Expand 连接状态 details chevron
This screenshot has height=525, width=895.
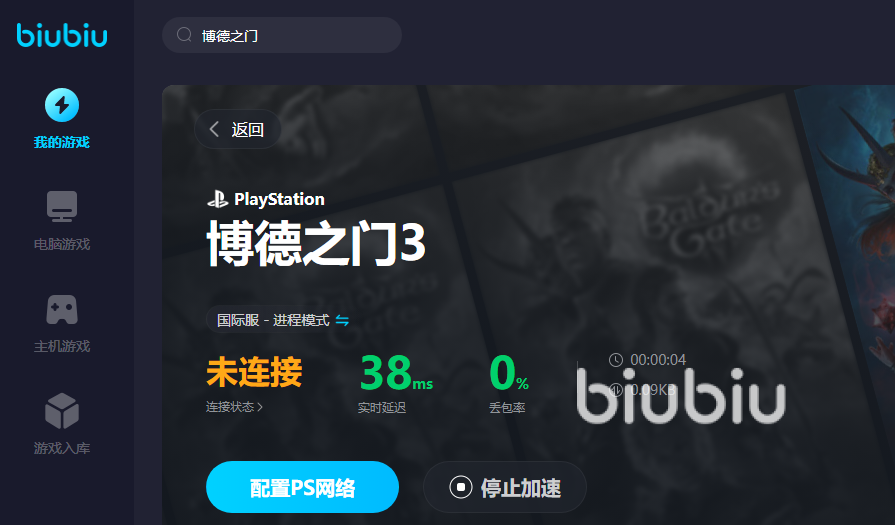coord(260,407)
